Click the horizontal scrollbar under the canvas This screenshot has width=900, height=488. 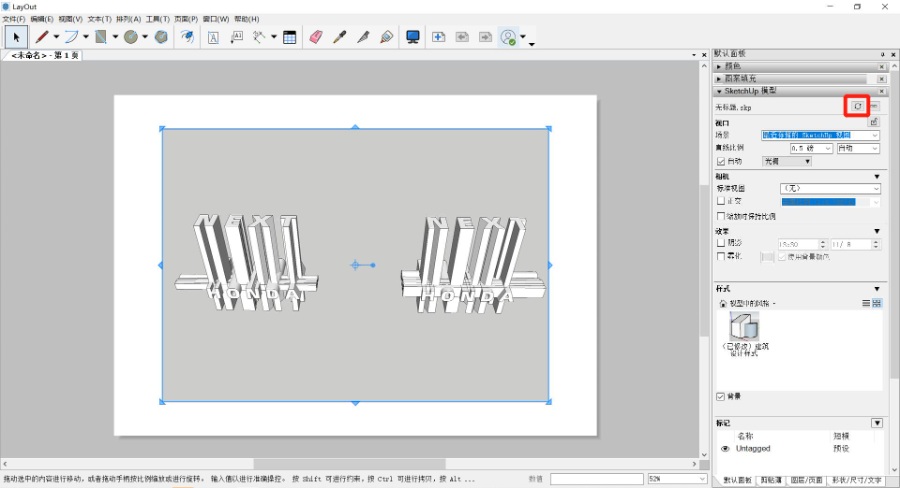(x=349, y=463)
